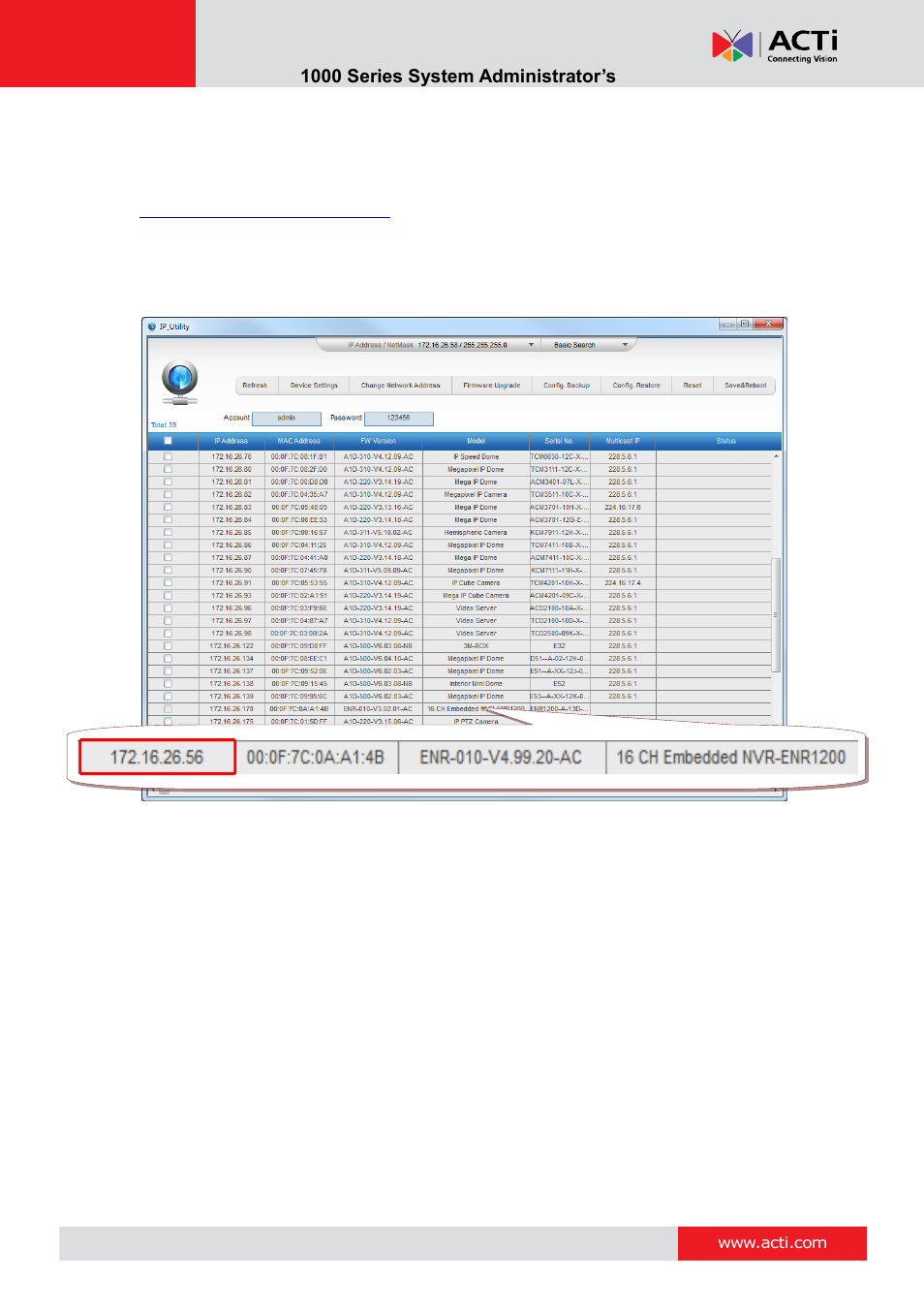This screenshot has width=924, height=1308.
Task: Sort by the IP Address column header
Action: pyautogui.click(x=231, y=441)
